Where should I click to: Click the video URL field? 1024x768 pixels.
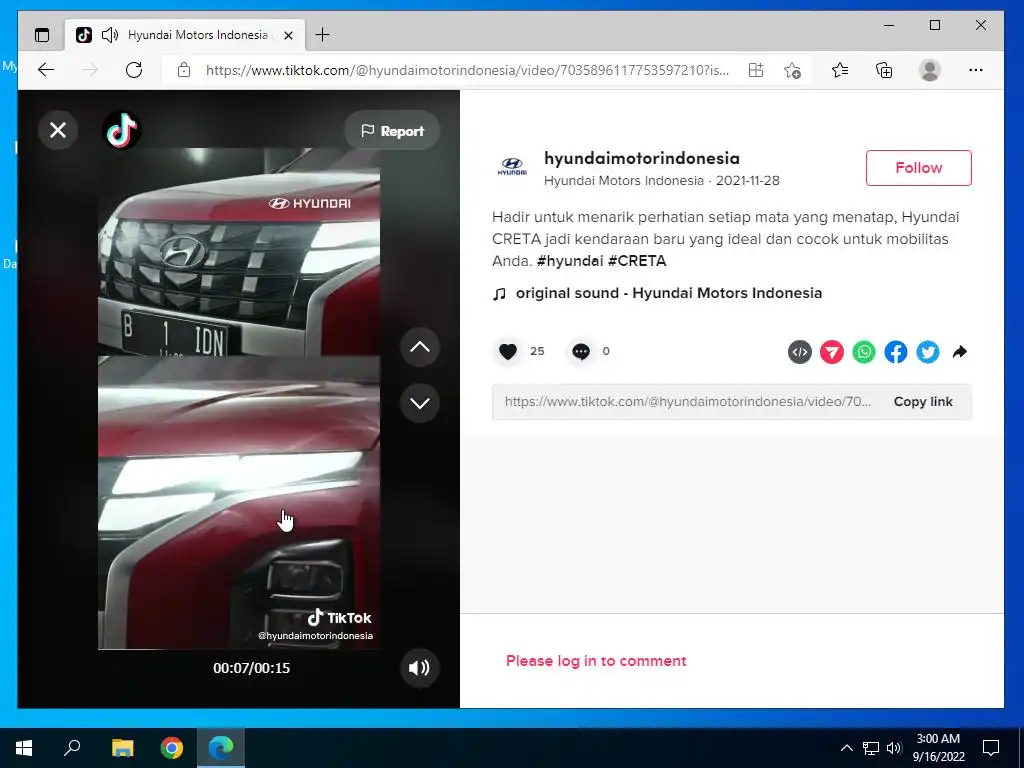point(687,402)
